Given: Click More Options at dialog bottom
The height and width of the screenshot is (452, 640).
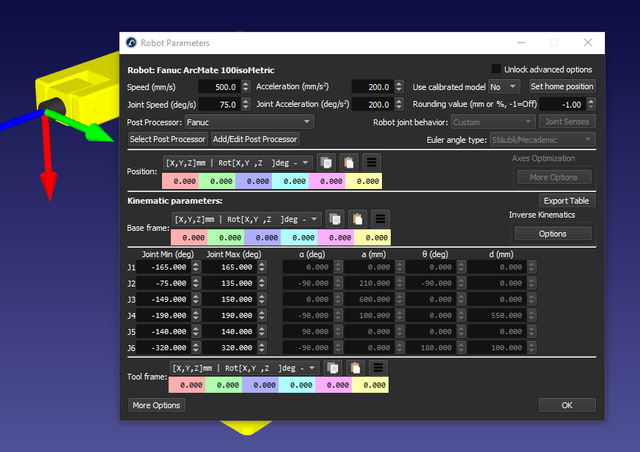Looking at the screenshot, I should point(156,405).
